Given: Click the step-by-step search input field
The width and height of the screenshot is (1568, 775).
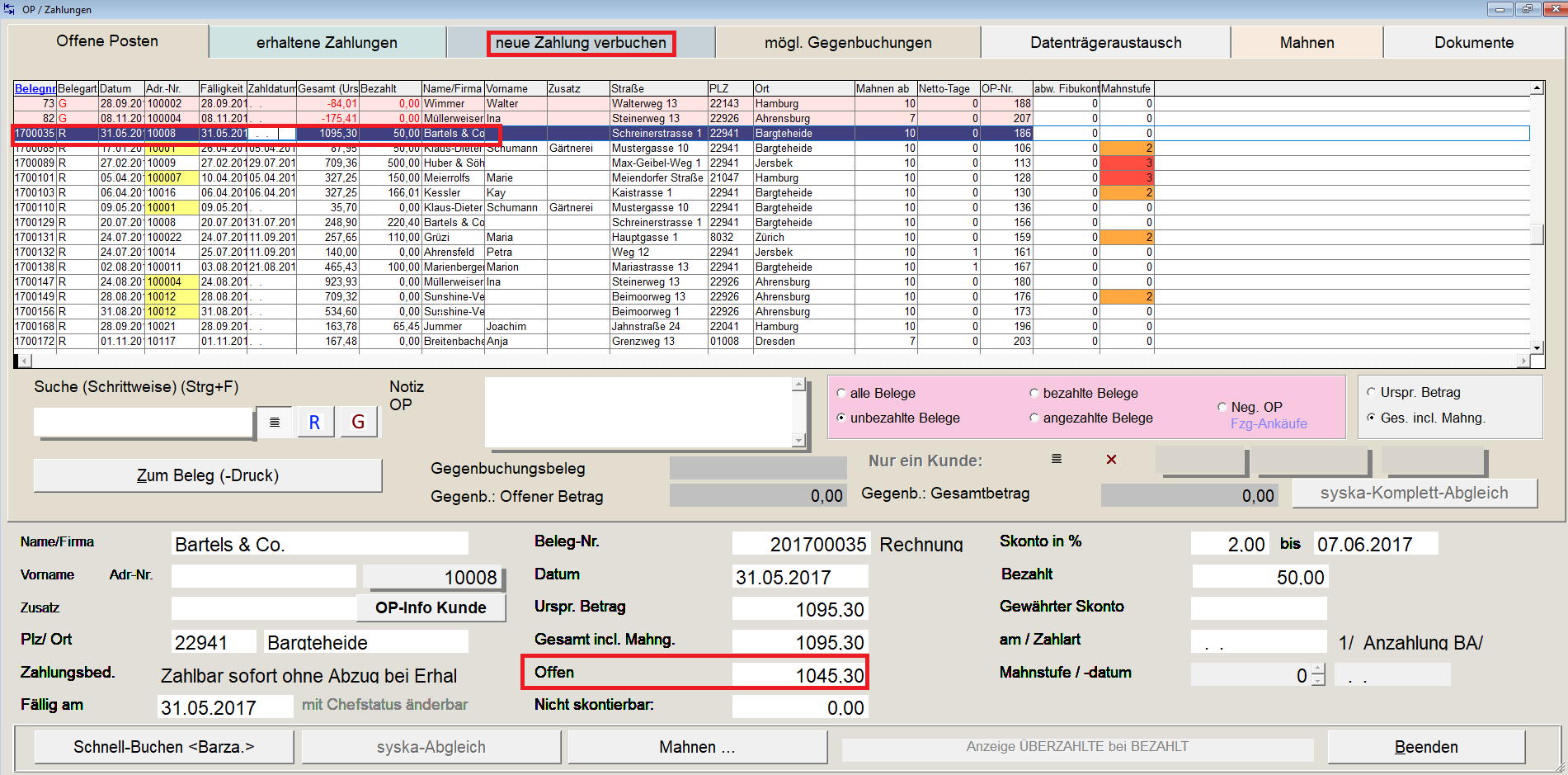Looking at the screenshot, I should point(143,422).
